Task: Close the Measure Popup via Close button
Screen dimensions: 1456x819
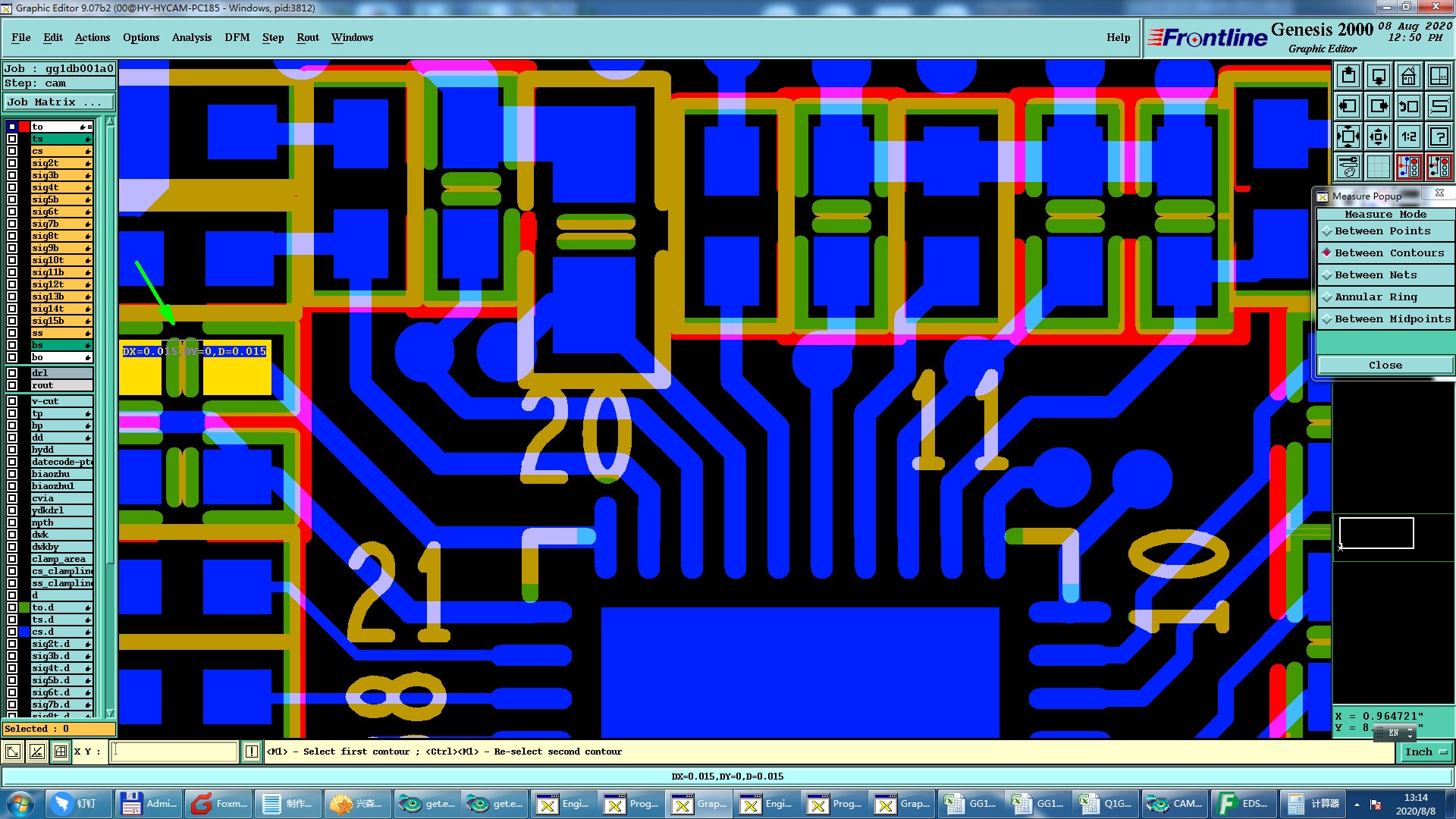Action: point(1385,366)
